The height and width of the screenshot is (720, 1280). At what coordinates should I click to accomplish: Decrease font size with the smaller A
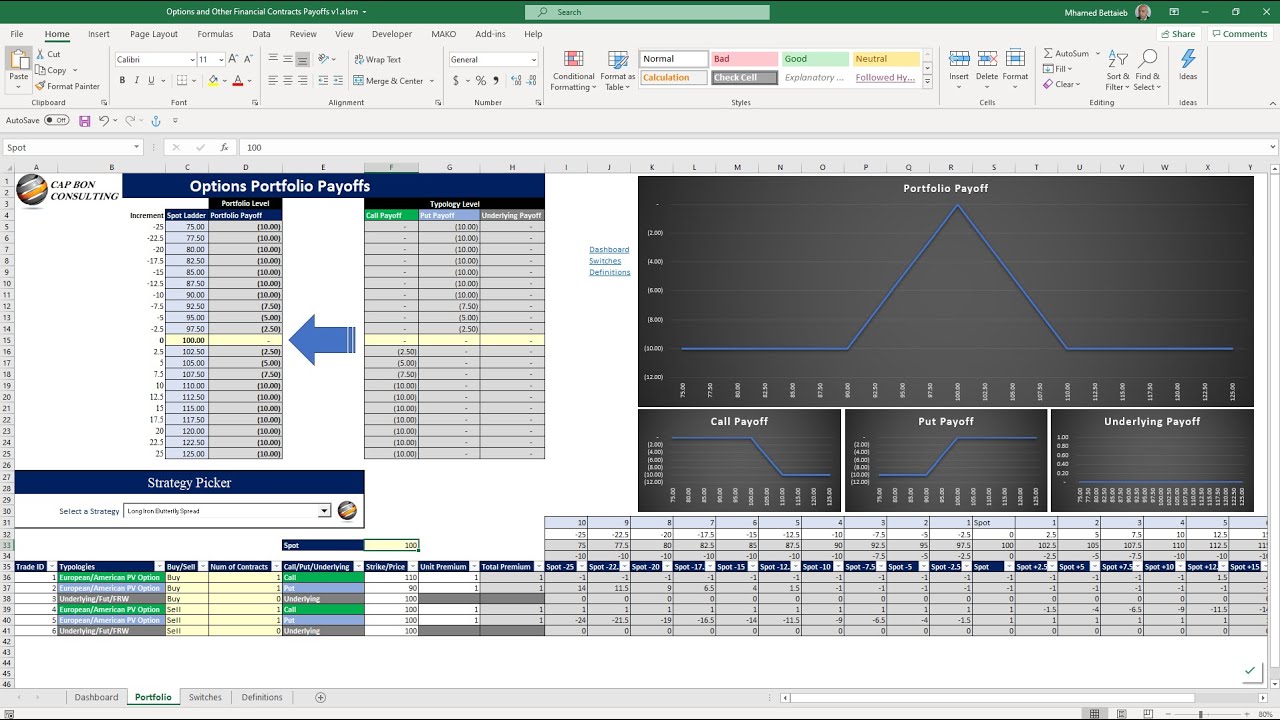point(248,60)
